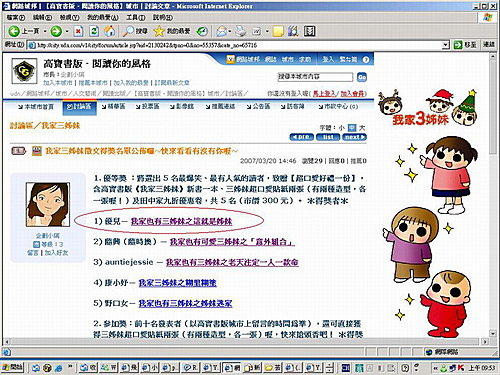Switch to the 本城市首頁 tab

(x=36, y=107)
